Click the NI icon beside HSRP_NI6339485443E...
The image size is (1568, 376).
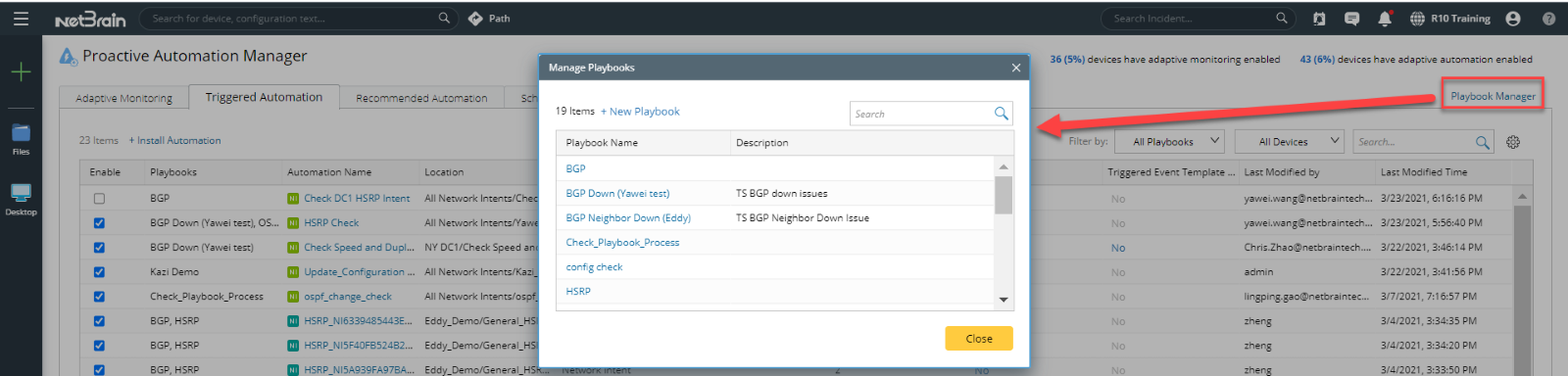click(x=293, y=321)
